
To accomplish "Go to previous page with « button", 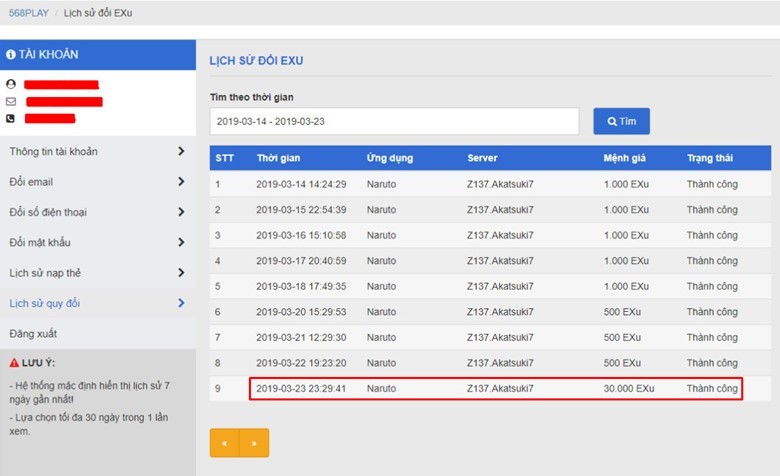I will point(225,443).
